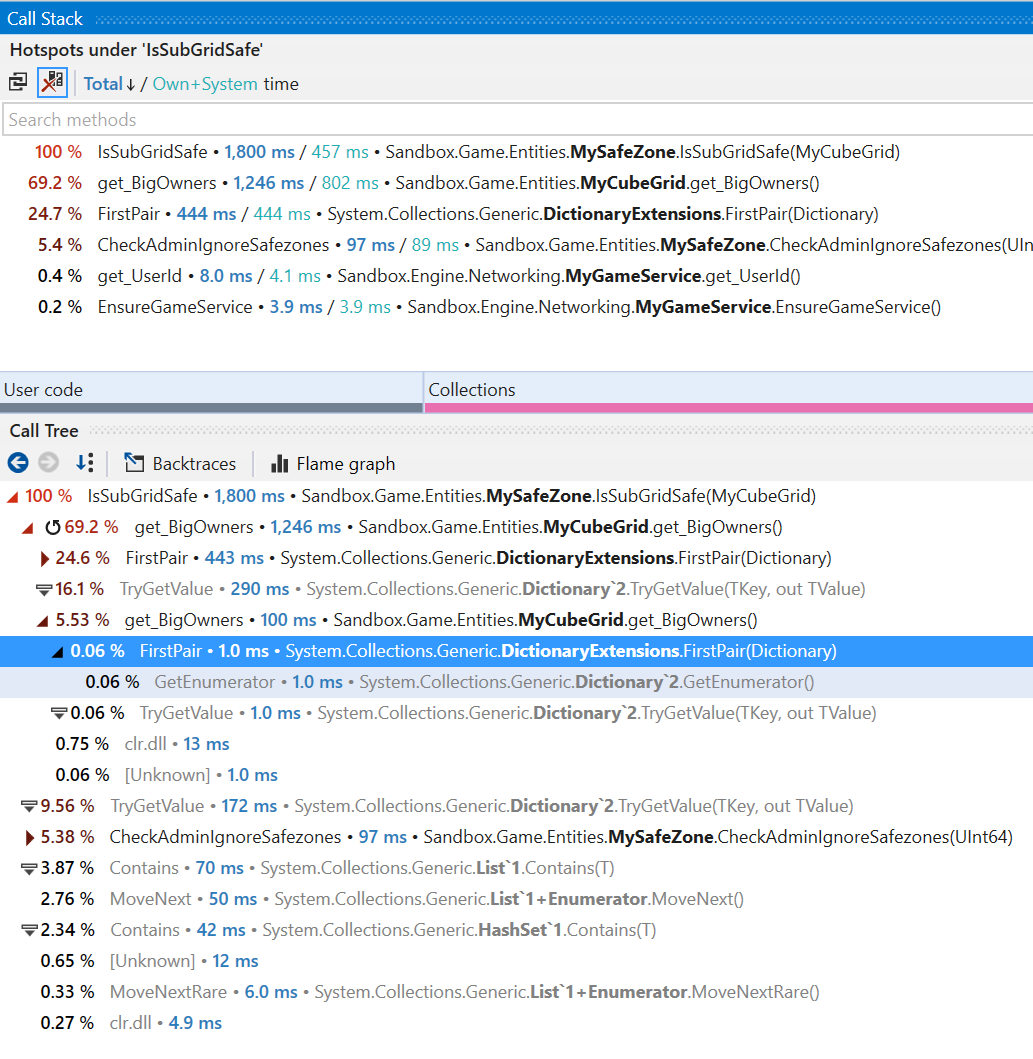Click the recursion icon beside get_BigOwners 69.2 %
This screenshot has width=1033, height=1059.
52,527
